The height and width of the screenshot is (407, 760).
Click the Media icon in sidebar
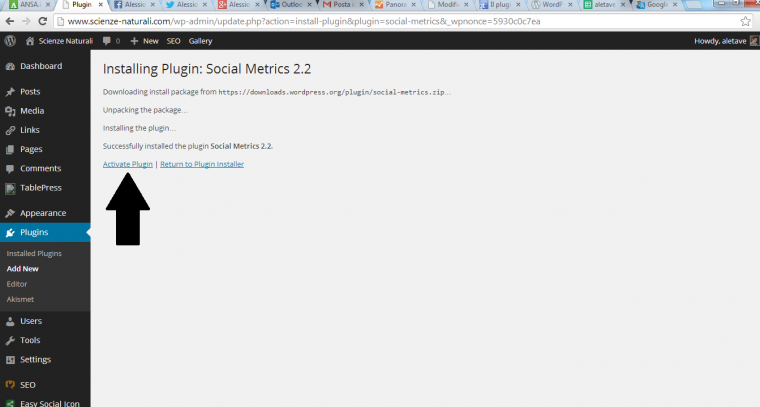coord(10,111)
